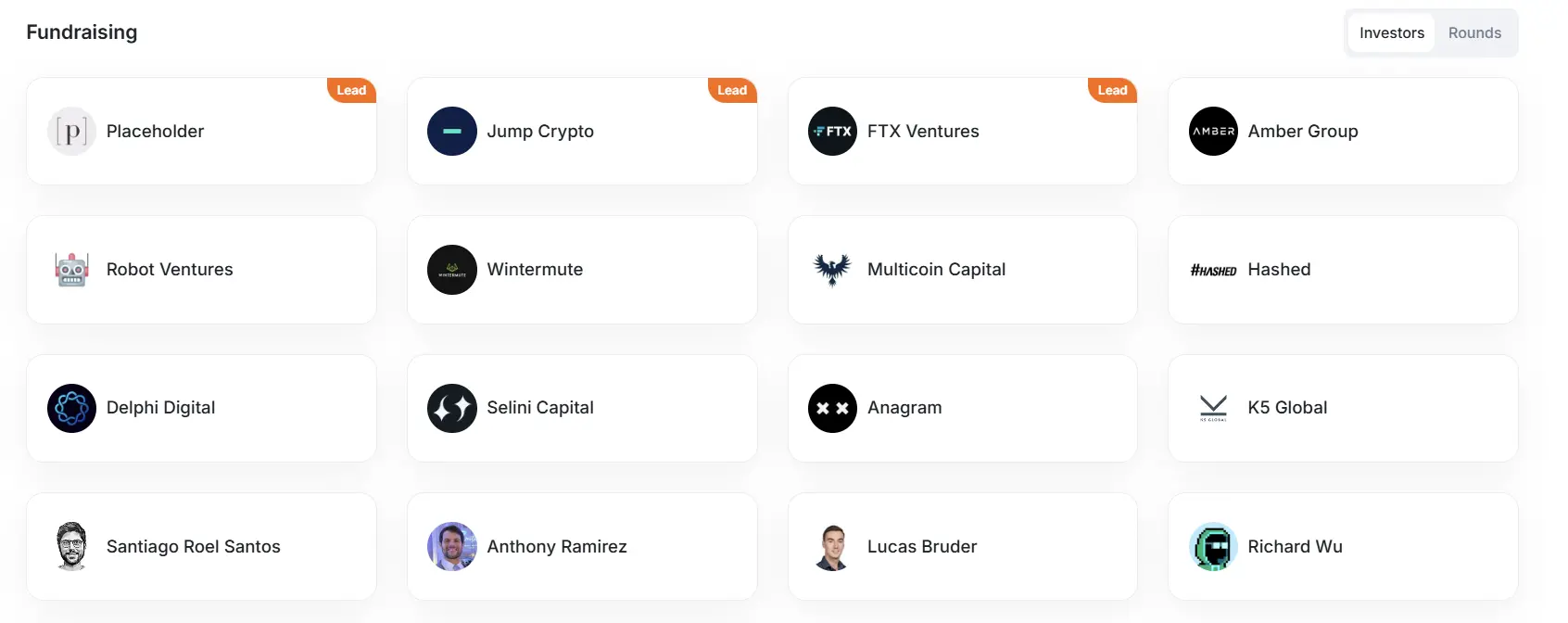Click the Amber Group black logo
The height and width of the screenshot is (623, 1568).
(1213, 132)
